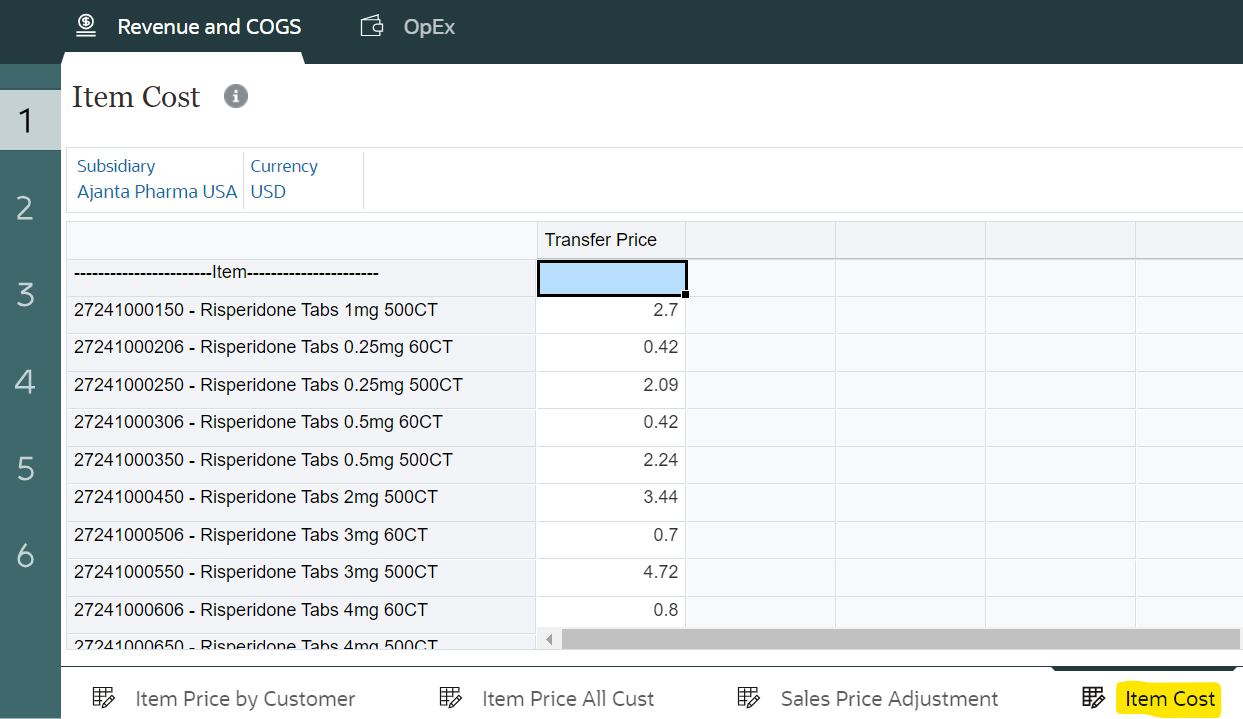Screen dimensions: 1243x719
Task: Open the Sales Price Adjustment tab
Action: tap(889, 699)
